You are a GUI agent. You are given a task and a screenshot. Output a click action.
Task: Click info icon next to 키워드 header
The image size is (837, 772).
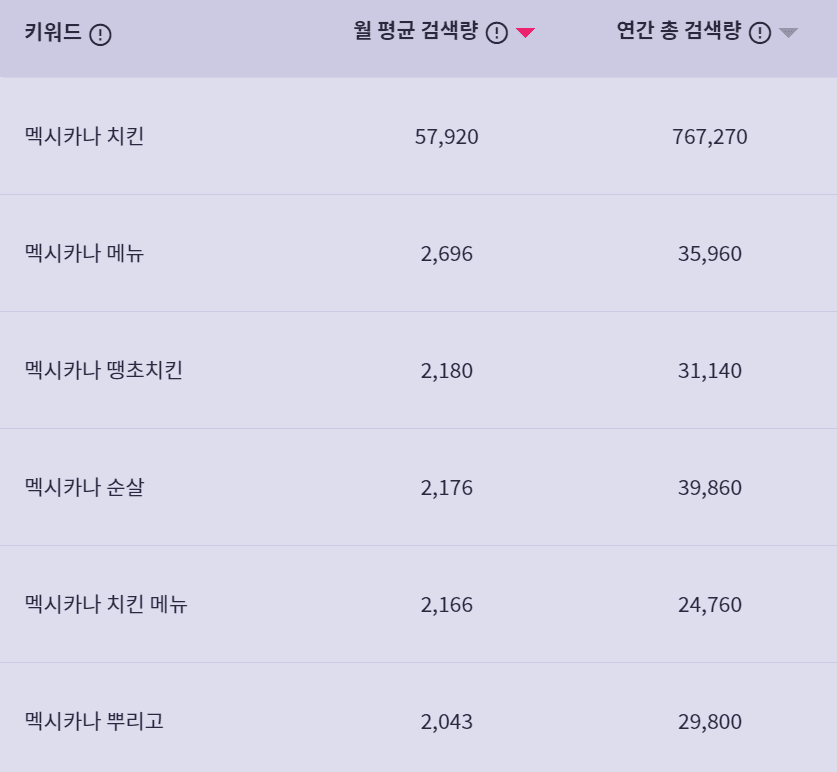100,35
